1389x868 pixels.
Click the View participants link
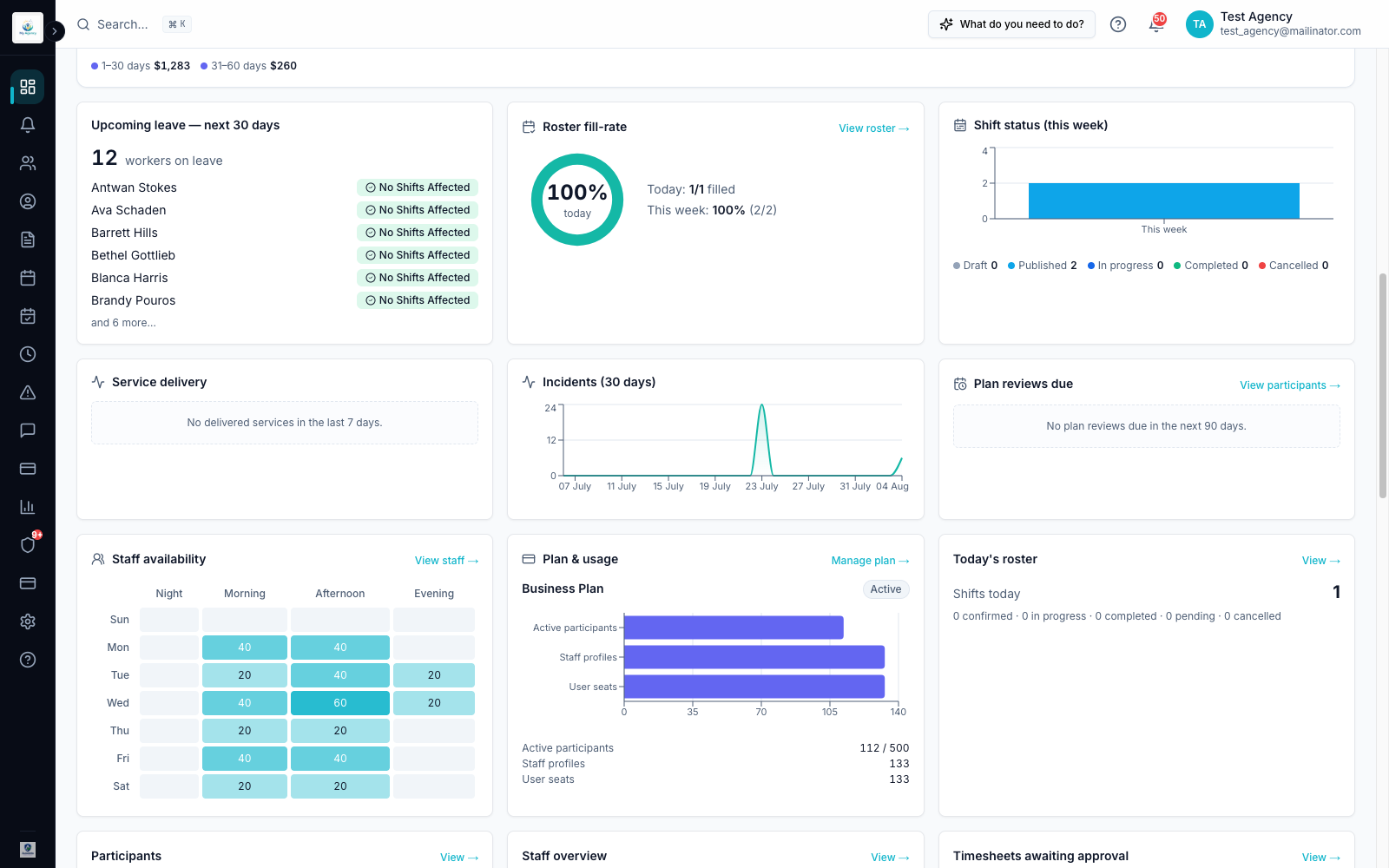coord(1290,385)
